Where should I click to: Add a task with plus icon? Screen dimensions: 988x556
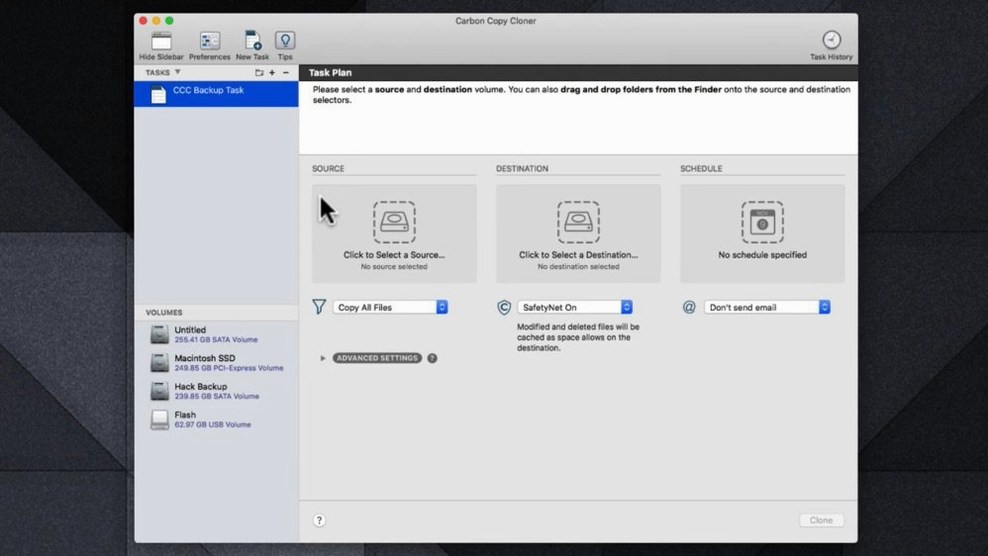(272, 73)
